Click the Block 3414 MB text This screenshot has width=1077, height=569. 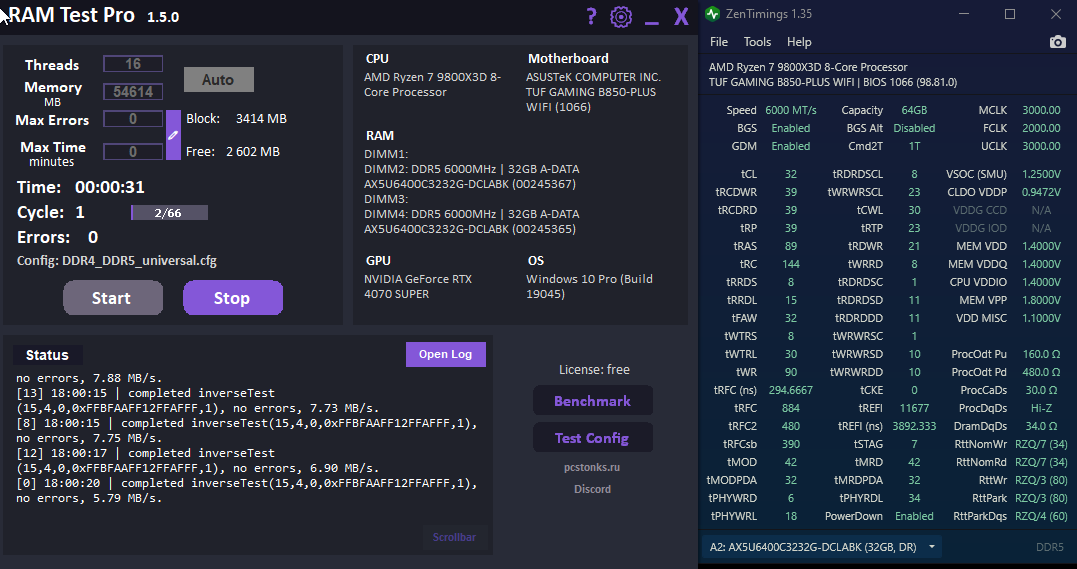236,118
